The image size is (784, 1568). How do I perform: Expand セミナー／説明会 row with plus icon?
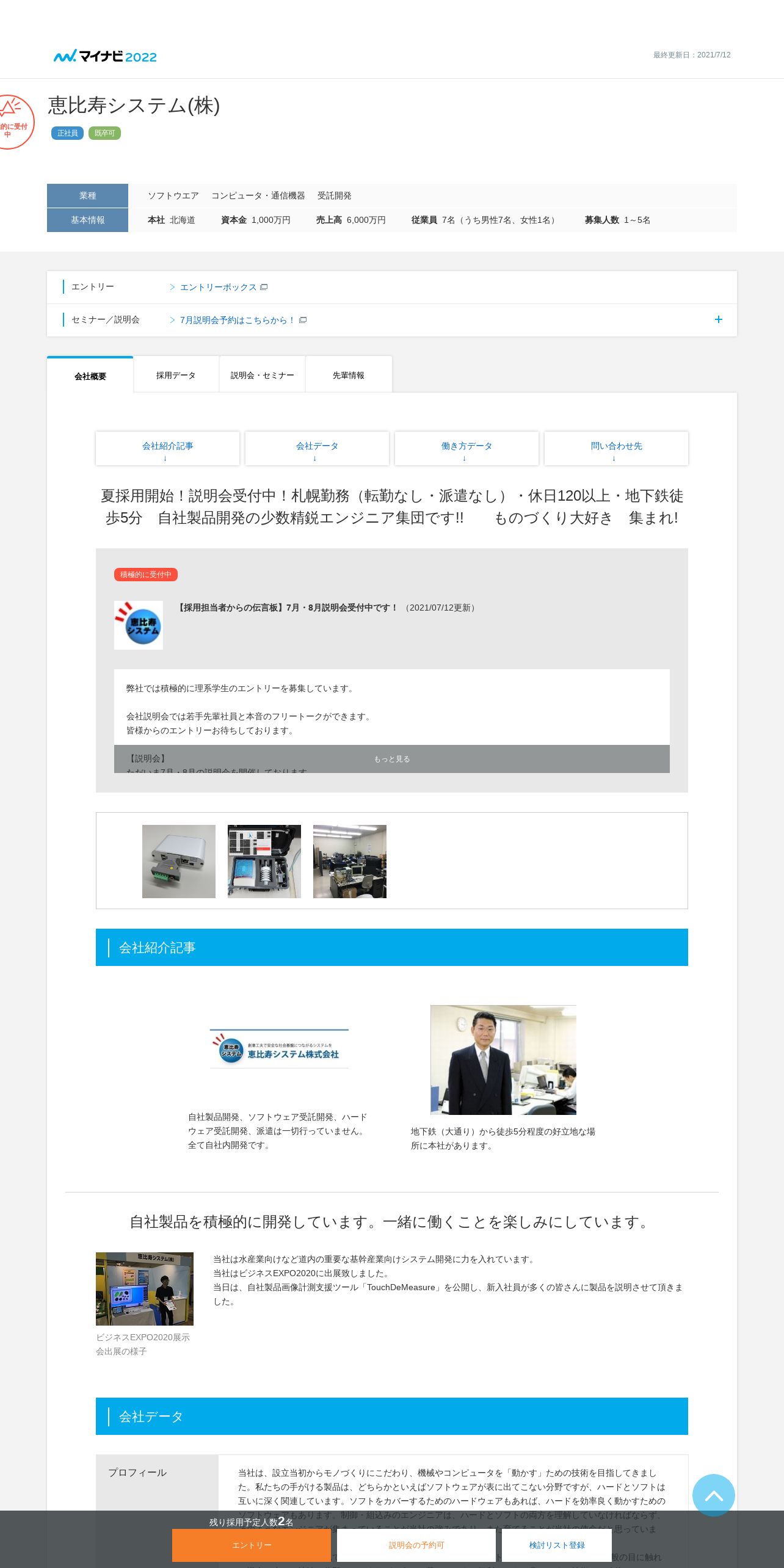point(719,319)
